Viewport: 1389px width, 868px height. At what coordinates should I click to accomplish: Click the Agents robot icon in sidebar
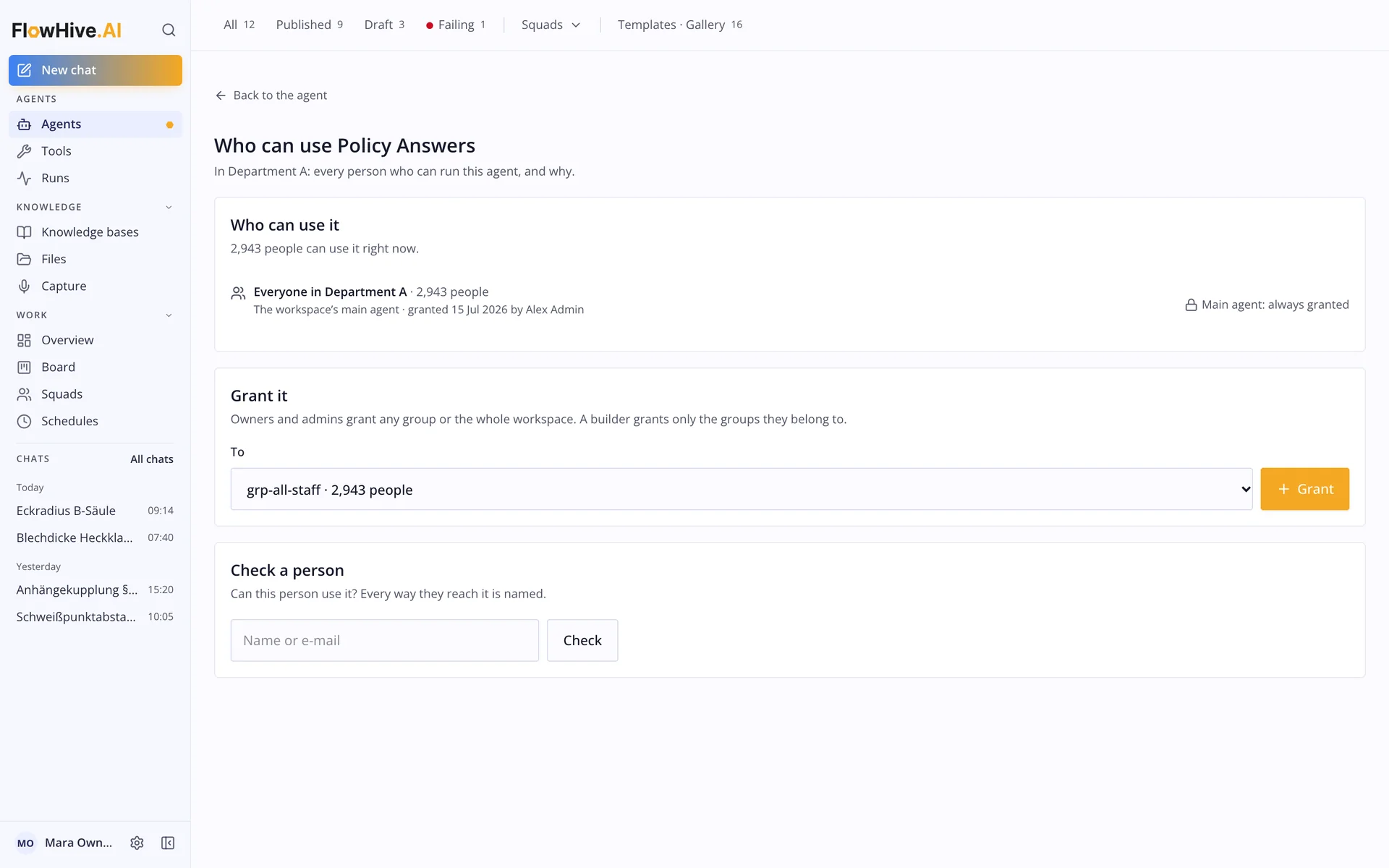24,124
